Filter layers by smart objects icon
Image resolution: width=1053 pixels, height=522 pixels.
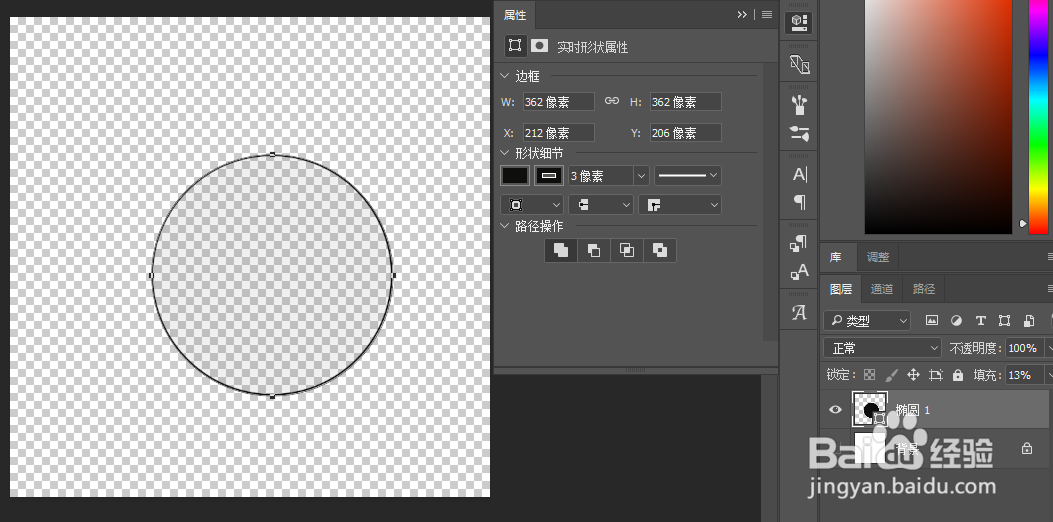pos(1029,320)
